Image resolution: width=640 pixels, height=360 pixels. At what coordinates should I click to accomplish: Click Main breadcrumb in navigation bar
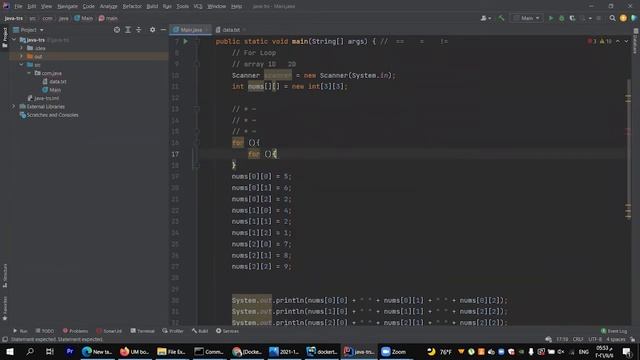[x=84, y=18]
